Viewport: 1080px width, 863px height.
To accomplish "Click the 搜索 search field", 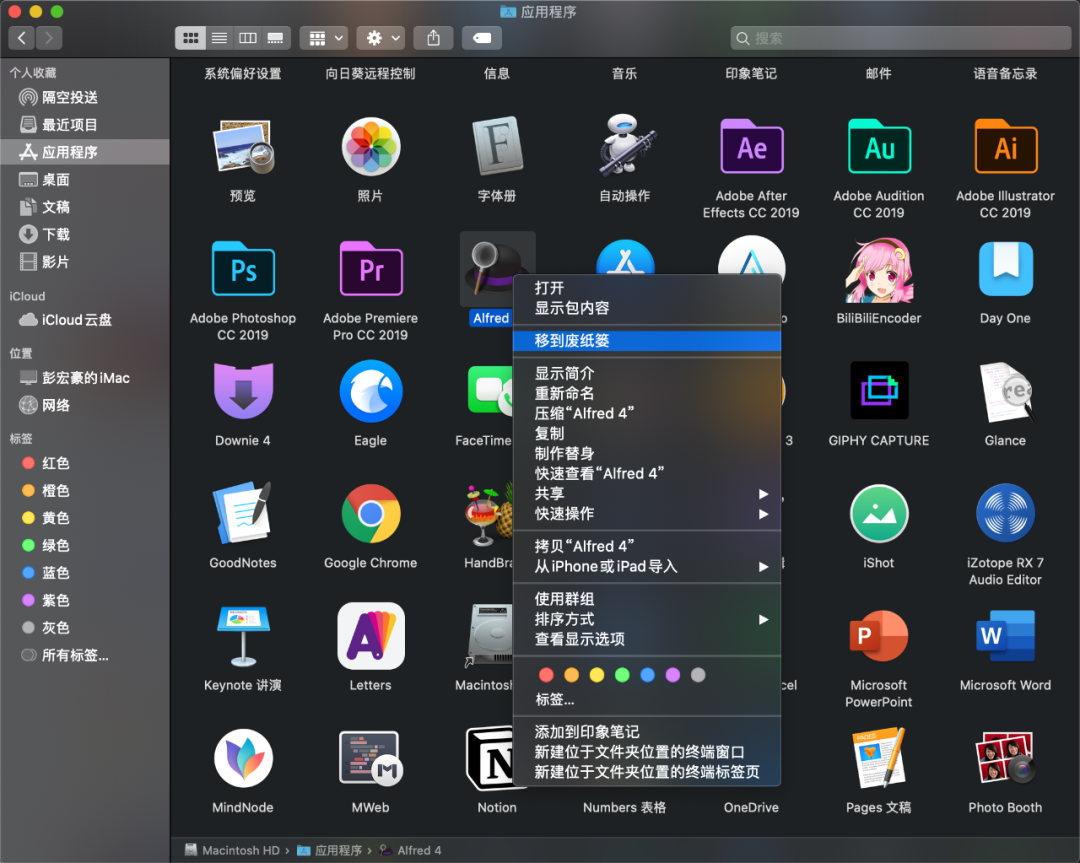I will [x=900, y=38].
